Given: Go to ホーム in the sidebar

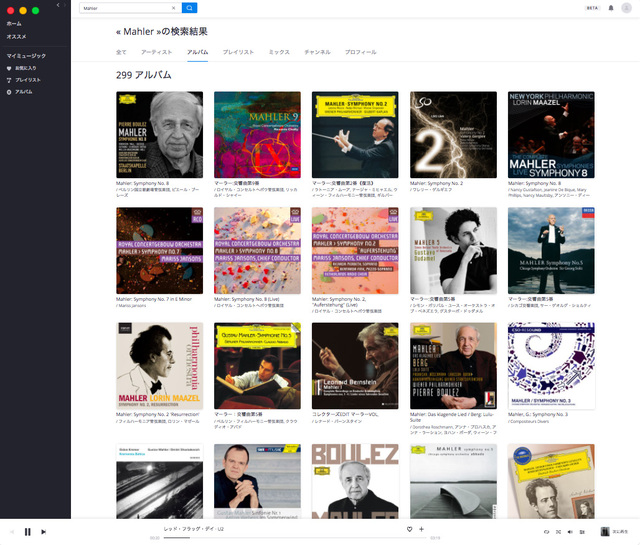Looking at the screenshot, I should coord(14,23).
